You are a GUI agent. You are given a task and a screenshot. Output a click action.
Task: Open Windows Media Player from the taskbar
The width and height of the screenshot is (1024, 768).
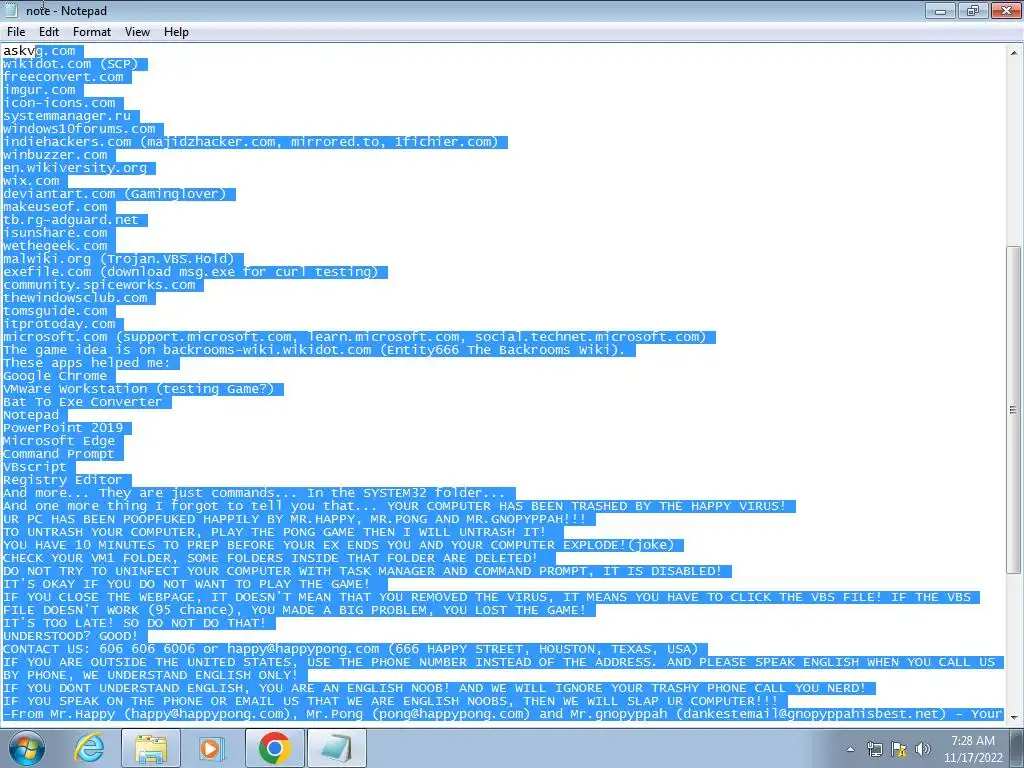point(212,748)
